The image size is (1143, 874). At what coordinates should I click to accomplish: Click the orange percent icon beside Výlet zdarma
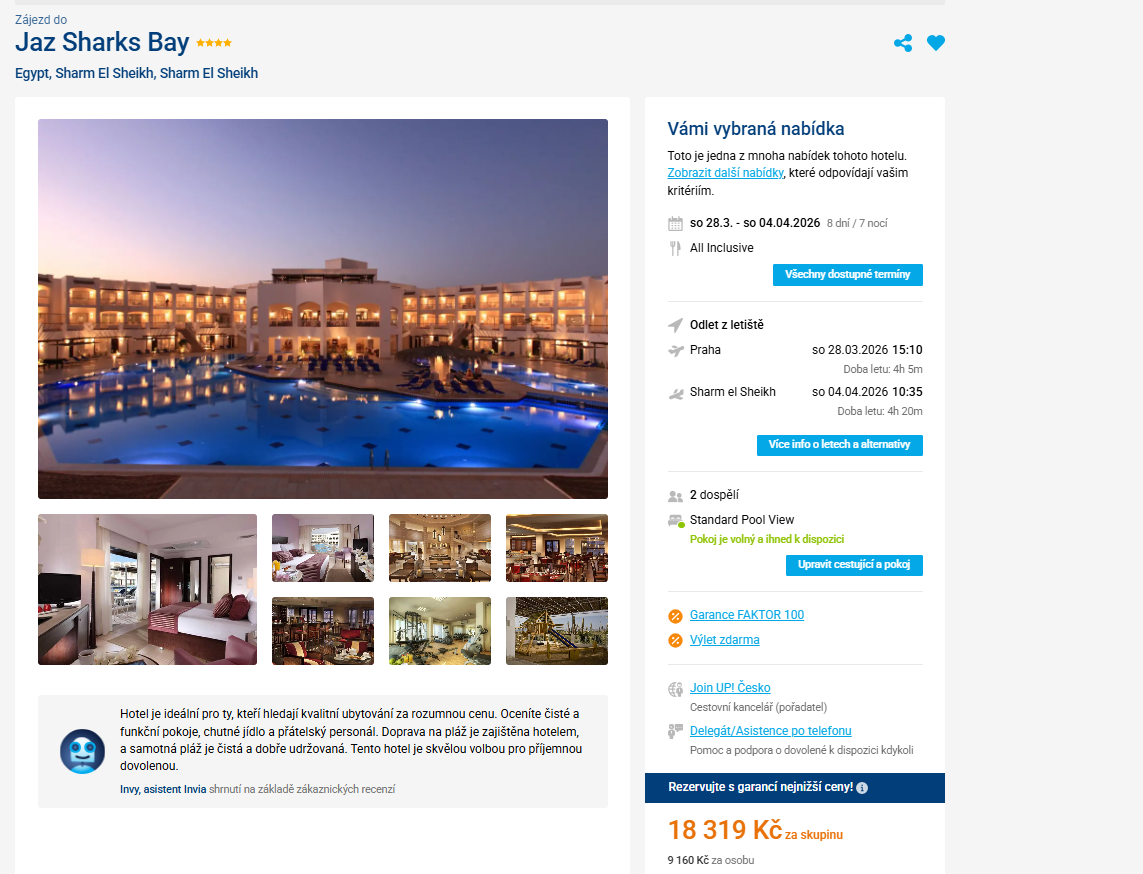coord(676,641)
